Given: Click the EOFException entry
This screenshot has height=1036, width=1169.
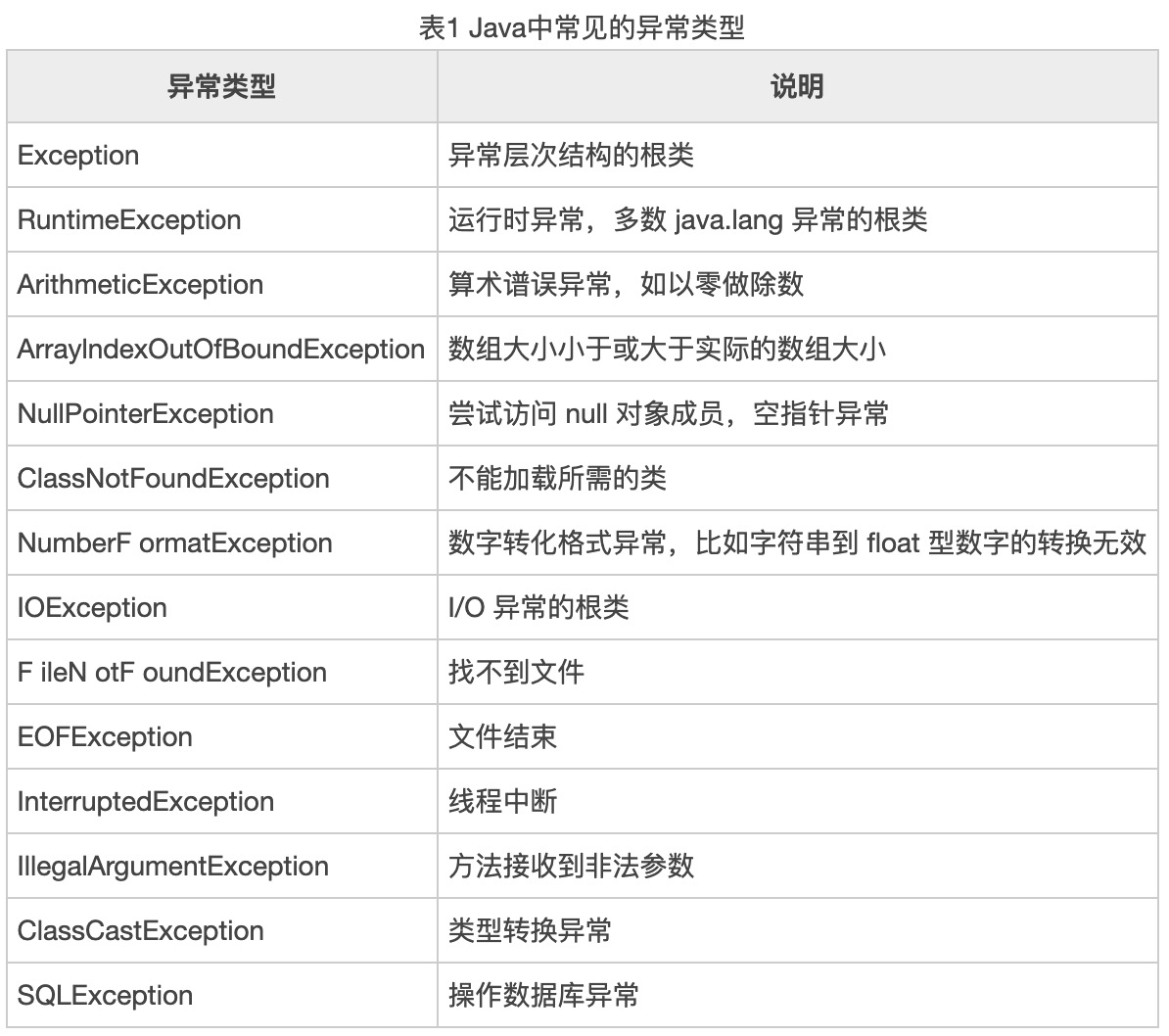Looking at the screenshot, I should point(105,737).
